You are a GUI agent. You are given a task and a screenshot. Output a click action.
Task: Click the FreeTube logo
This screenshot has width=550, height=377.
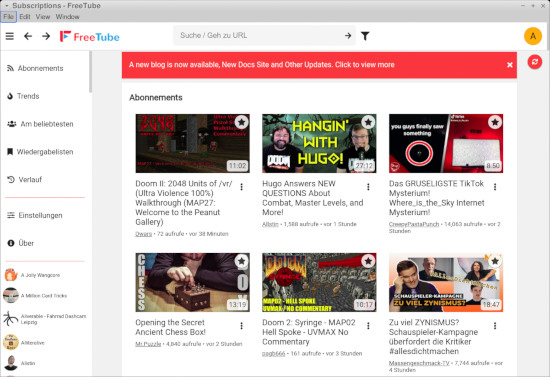coord(90,36)
